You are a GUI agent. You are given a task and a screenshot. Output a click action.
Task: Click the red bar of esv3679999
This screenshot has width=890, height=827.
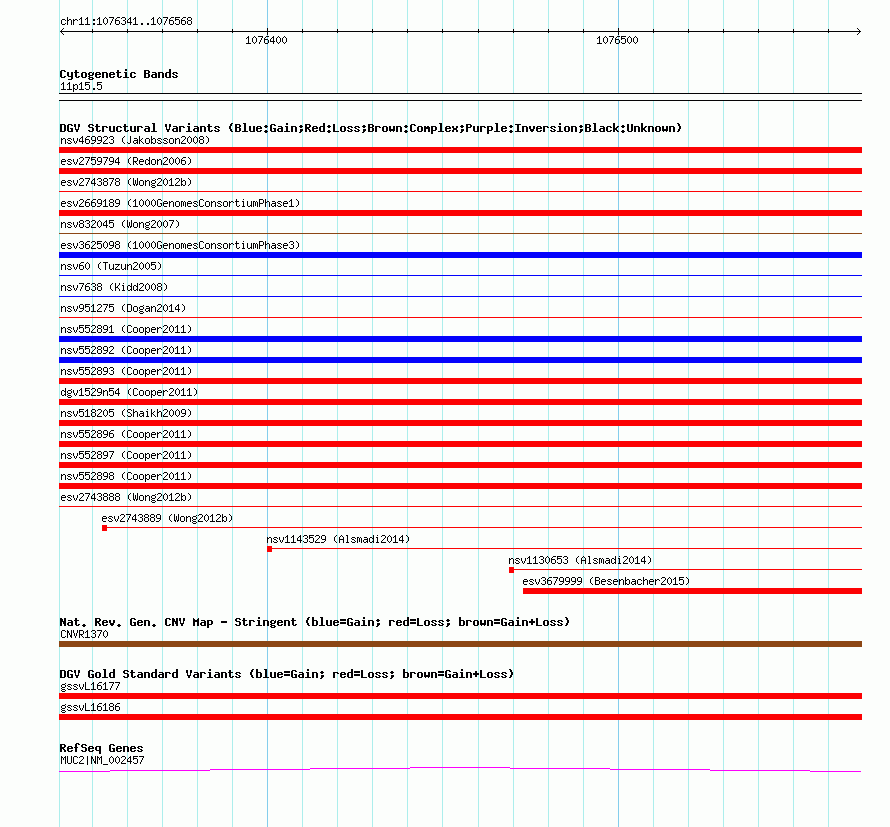(692, 591)
